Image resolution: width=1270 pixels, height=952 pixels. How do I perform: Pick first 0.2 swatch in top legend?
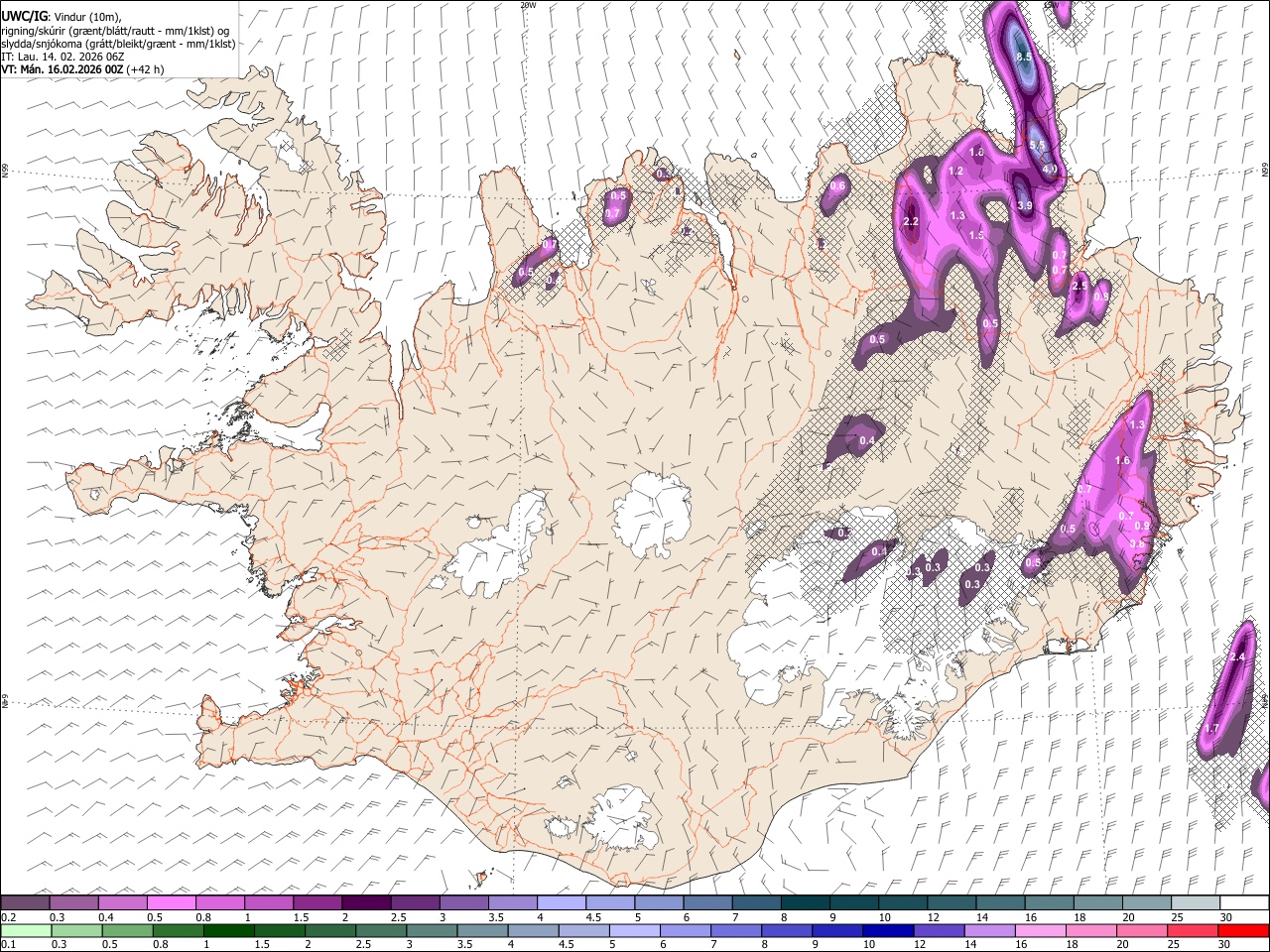[25, 903]
